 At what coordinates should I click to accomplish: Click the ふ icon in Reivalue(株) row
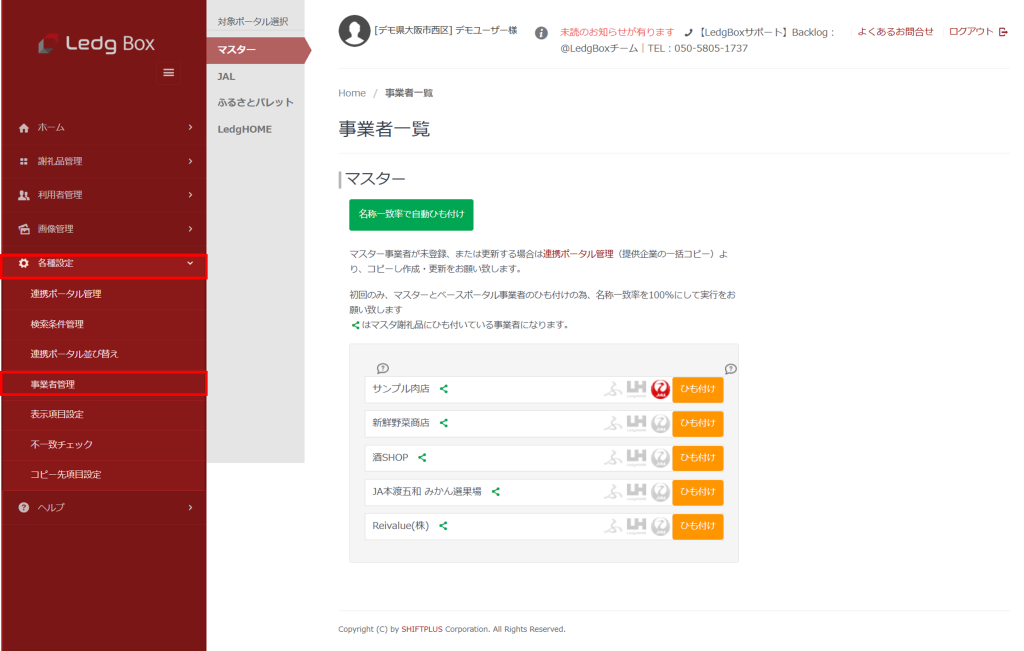tap(612, 526)
